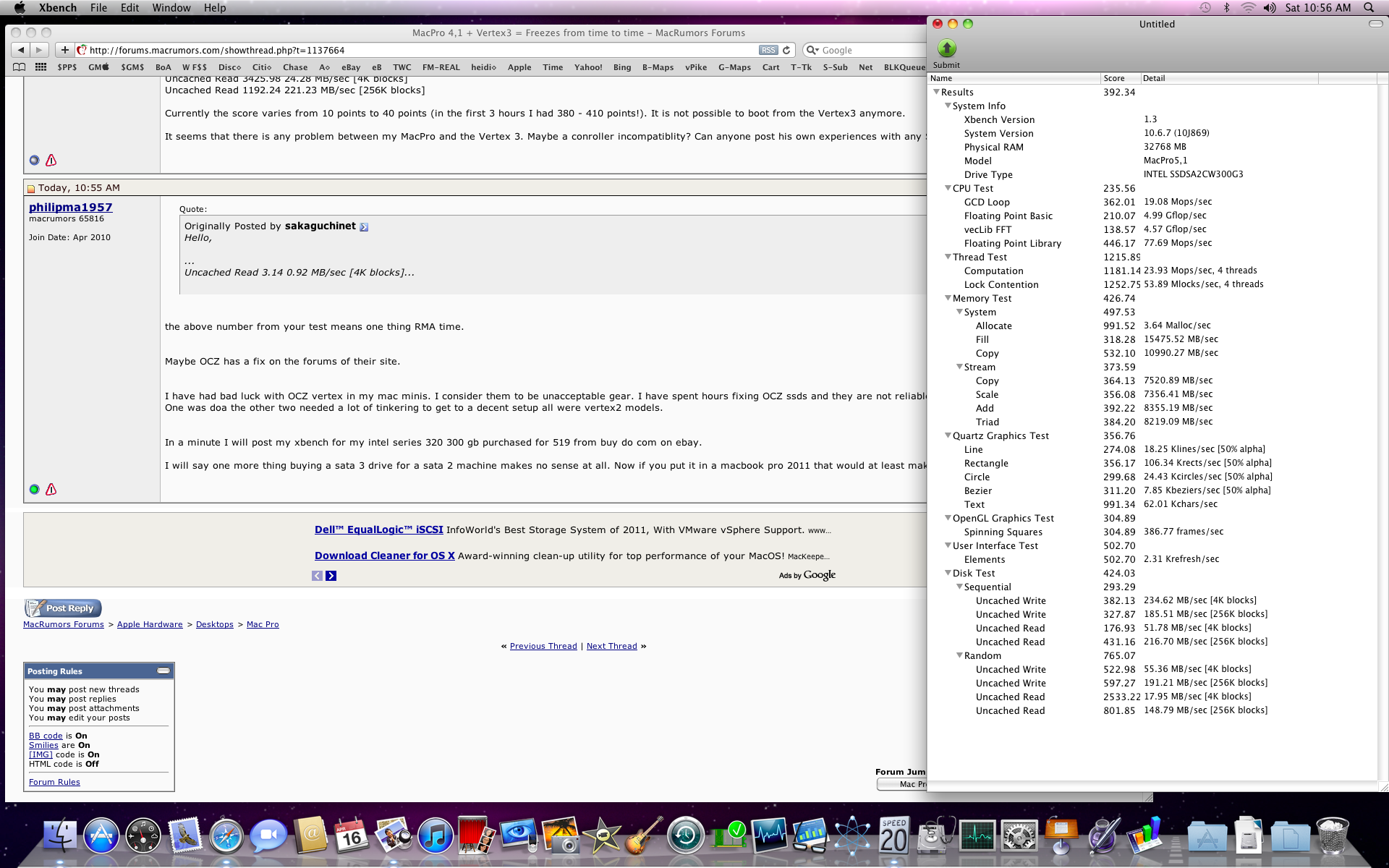Image resolution: width=1389 pixels, height=868 pixels.
Task: Open the Edit menu in menu bar
Action: coord(129,8)
